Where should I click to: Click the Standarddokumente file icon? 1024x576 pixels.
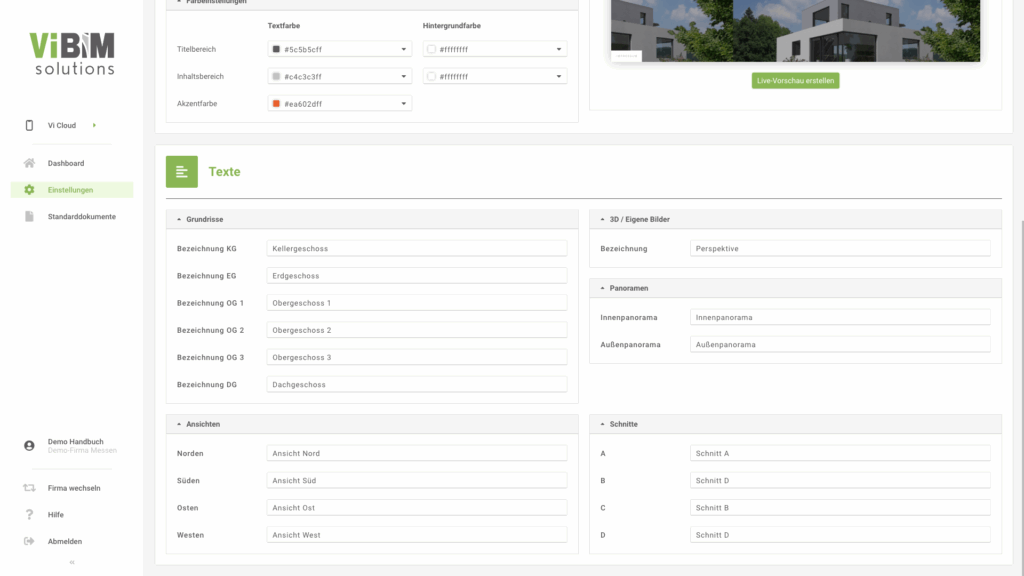pos(29,216)
